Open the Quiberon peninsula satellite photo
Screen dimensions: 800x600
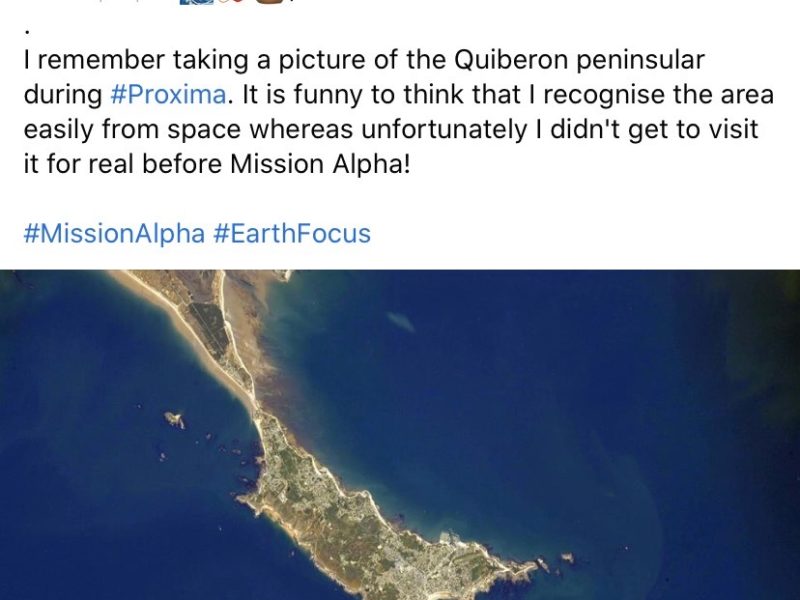400,435
